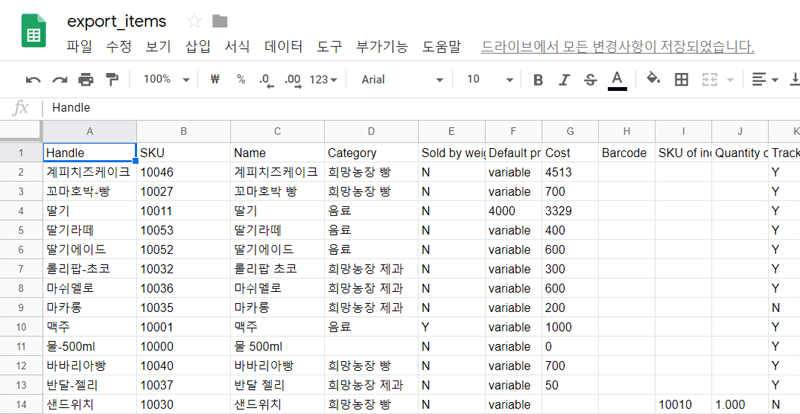Select all cells via corner box
Screen dimensions: 800x414
21,131
